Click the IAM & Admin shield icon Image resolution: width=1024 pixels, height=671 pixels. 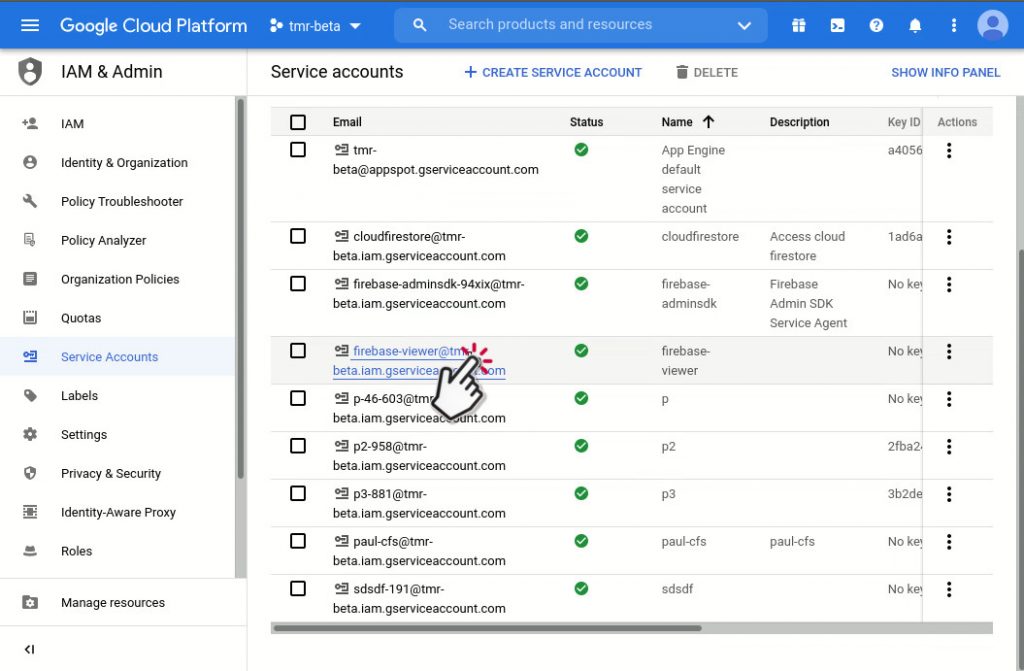click(x=30, y=71)
